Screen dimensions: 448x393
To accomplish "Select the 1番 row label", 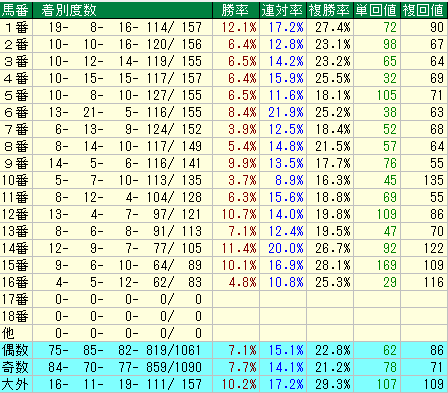I will pos(16,27).
